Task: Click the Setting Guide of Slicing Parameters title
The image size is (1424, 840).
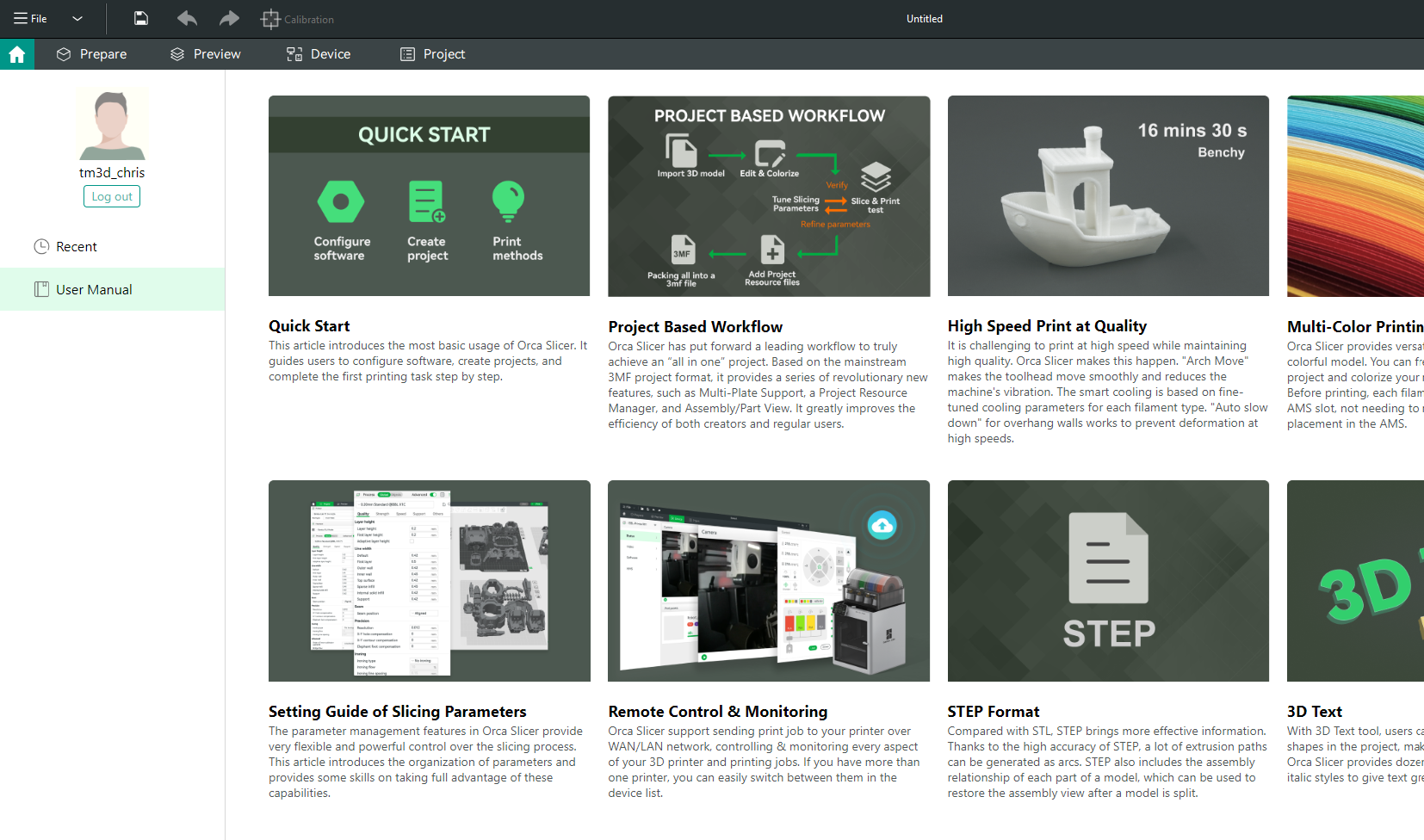Action: [x=397, y=712]
